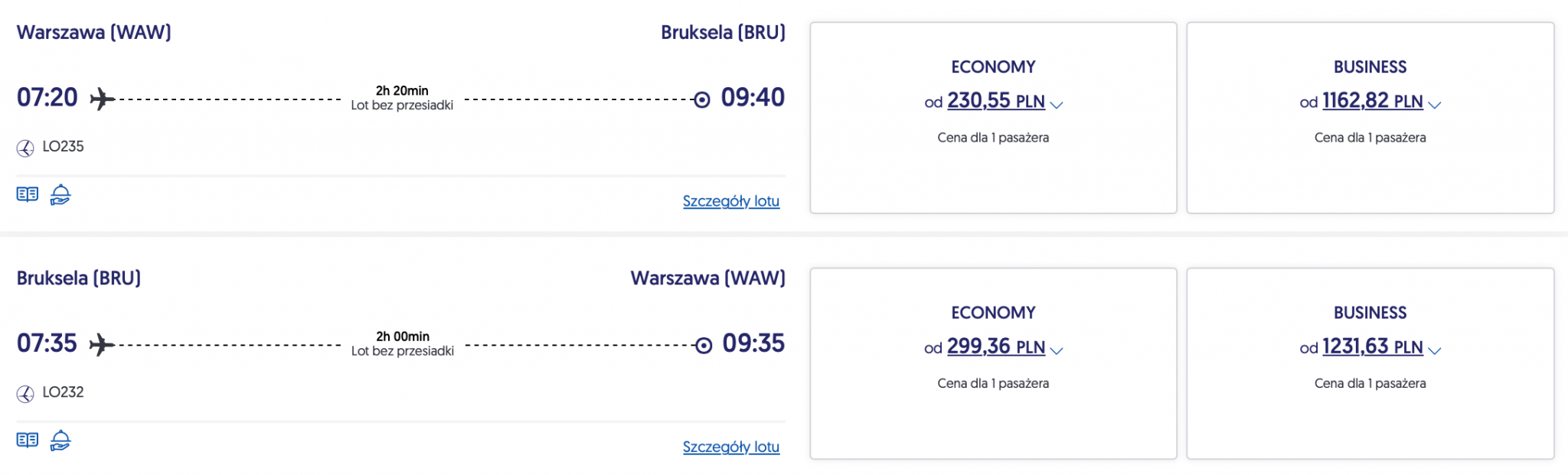Click the press/newspaper icon for flight LO232
Image resolution: width=1568 pixels, height=475 pixels.
(x=28, y=440)
